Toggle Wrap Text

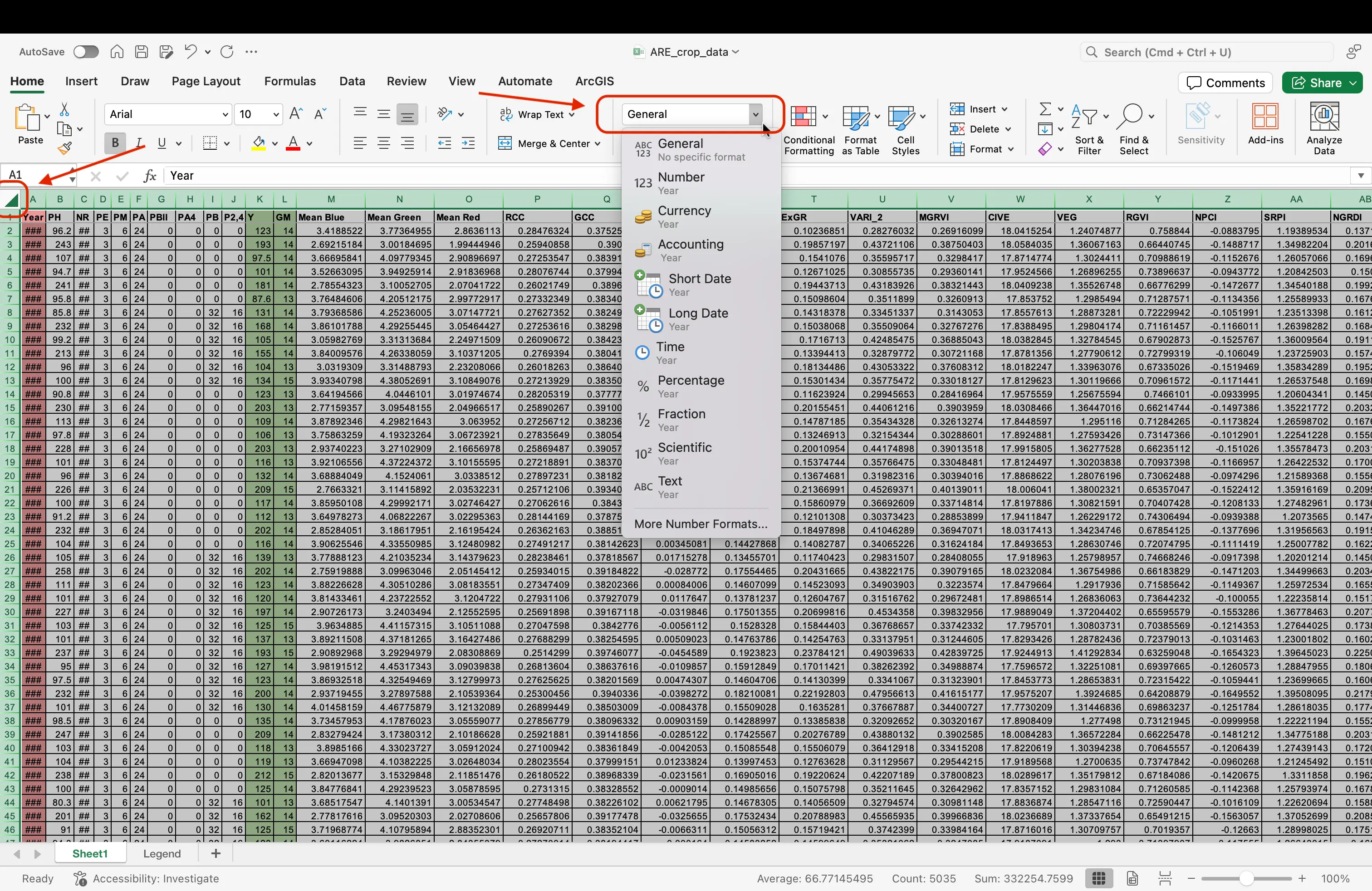[532, 114]
